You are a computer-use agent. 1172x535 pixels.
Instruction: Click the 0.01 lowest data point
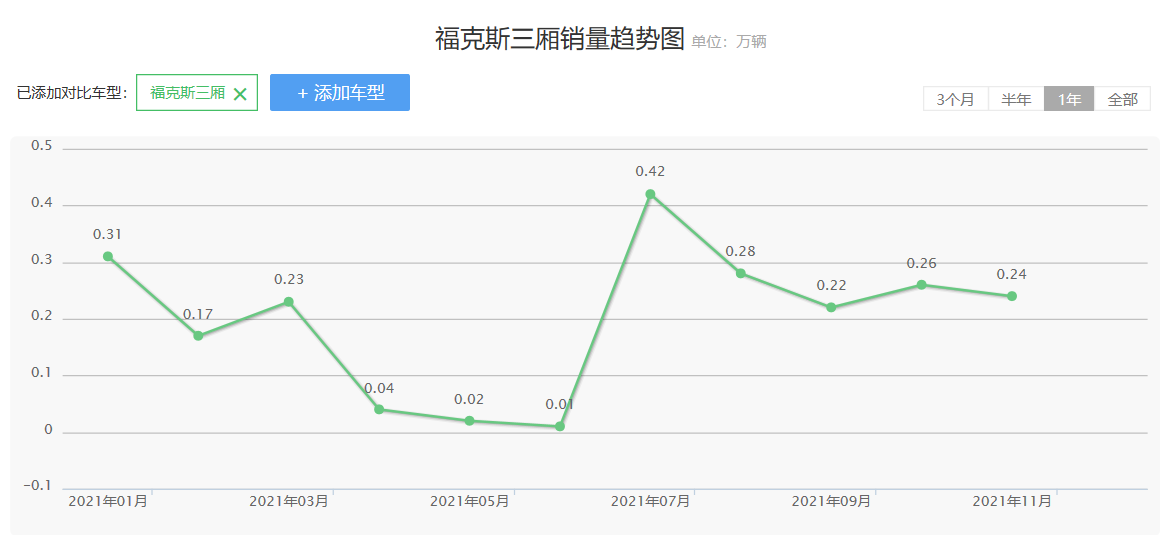coord(560,427)
